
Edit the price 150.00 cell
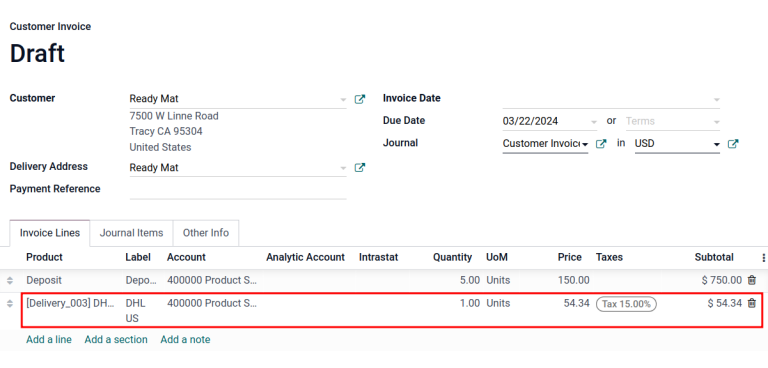[x=574, y=280]
